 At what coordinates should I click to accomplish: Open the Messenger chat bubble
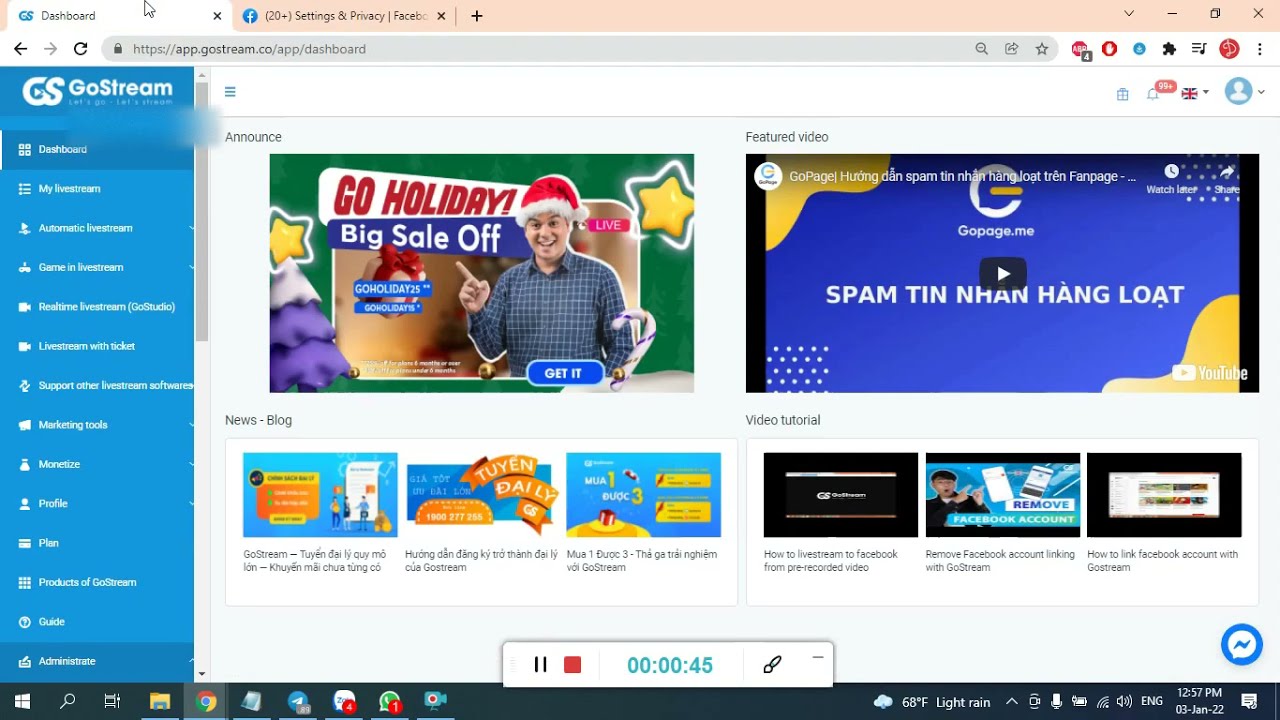(x=1242, y=645)
